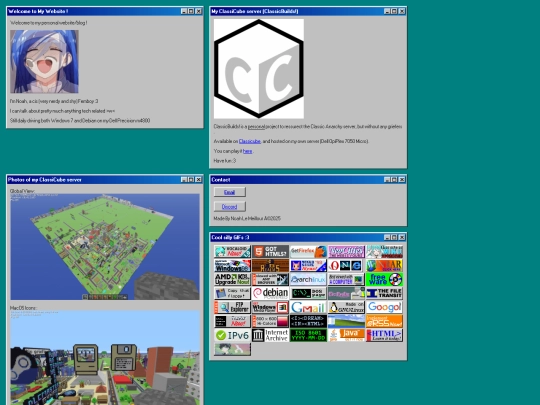This screenshot has width=540, height=405.
Task: Open the MacOS Icons server screenshot
Action: pyautogui.click(x=105, y=358)
